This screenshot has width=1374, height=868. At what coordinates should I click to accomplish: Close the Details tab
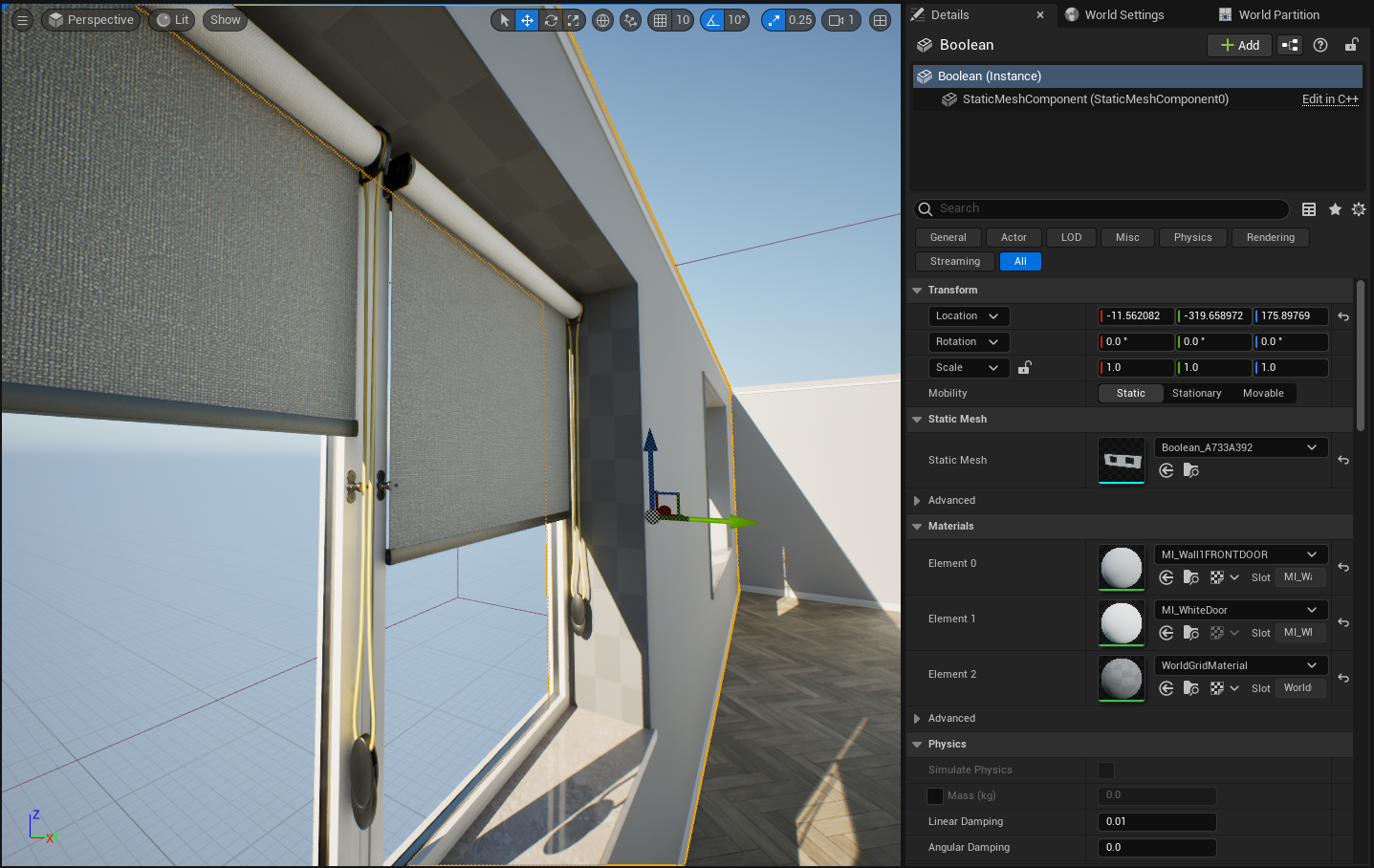pos(1040,15)
